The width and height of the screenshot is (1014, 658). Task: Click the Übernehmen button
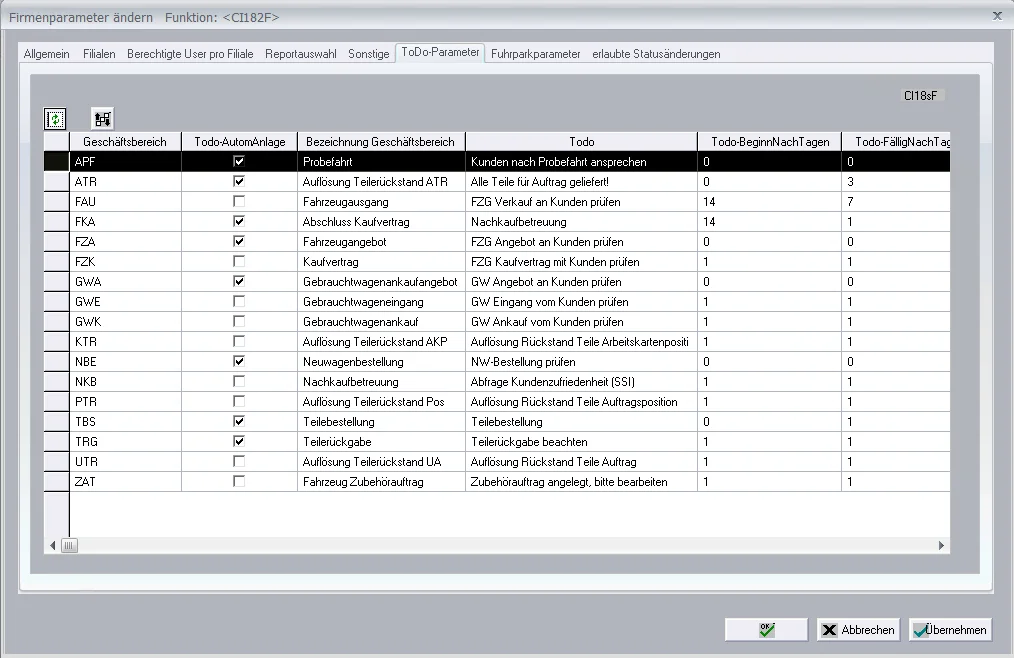(950, 630)
